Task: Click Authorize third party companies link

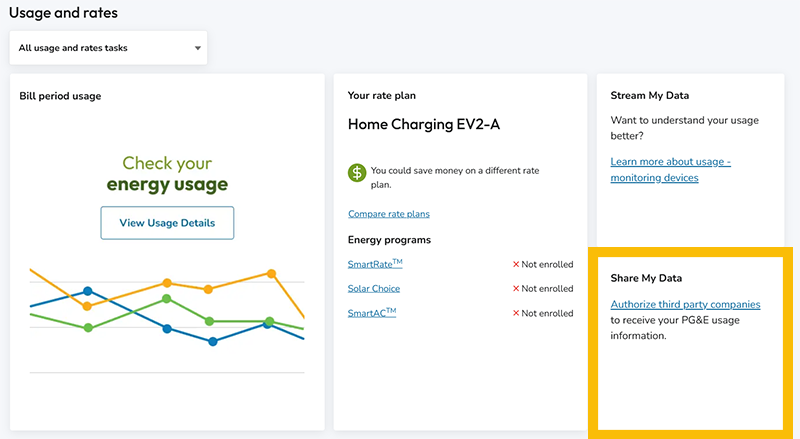Action: pos(685,304)
